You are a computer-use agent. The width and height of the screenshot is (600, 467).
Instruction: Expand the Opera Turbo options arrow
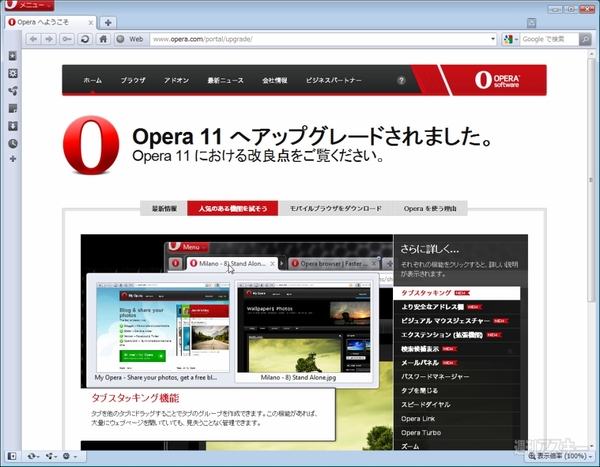(x=75, y=456)
